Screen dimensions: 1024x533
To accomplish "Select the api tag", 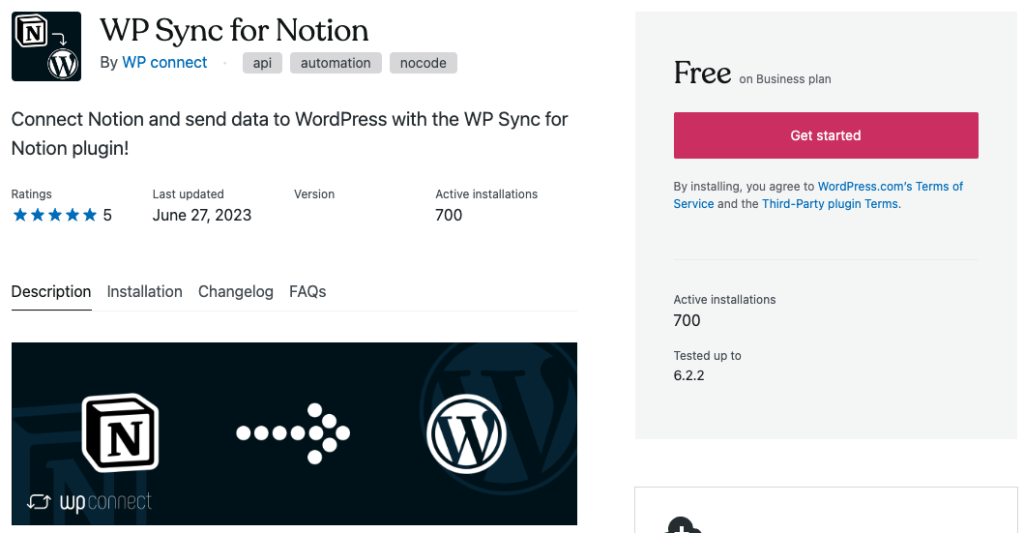I will pos(263,63).
